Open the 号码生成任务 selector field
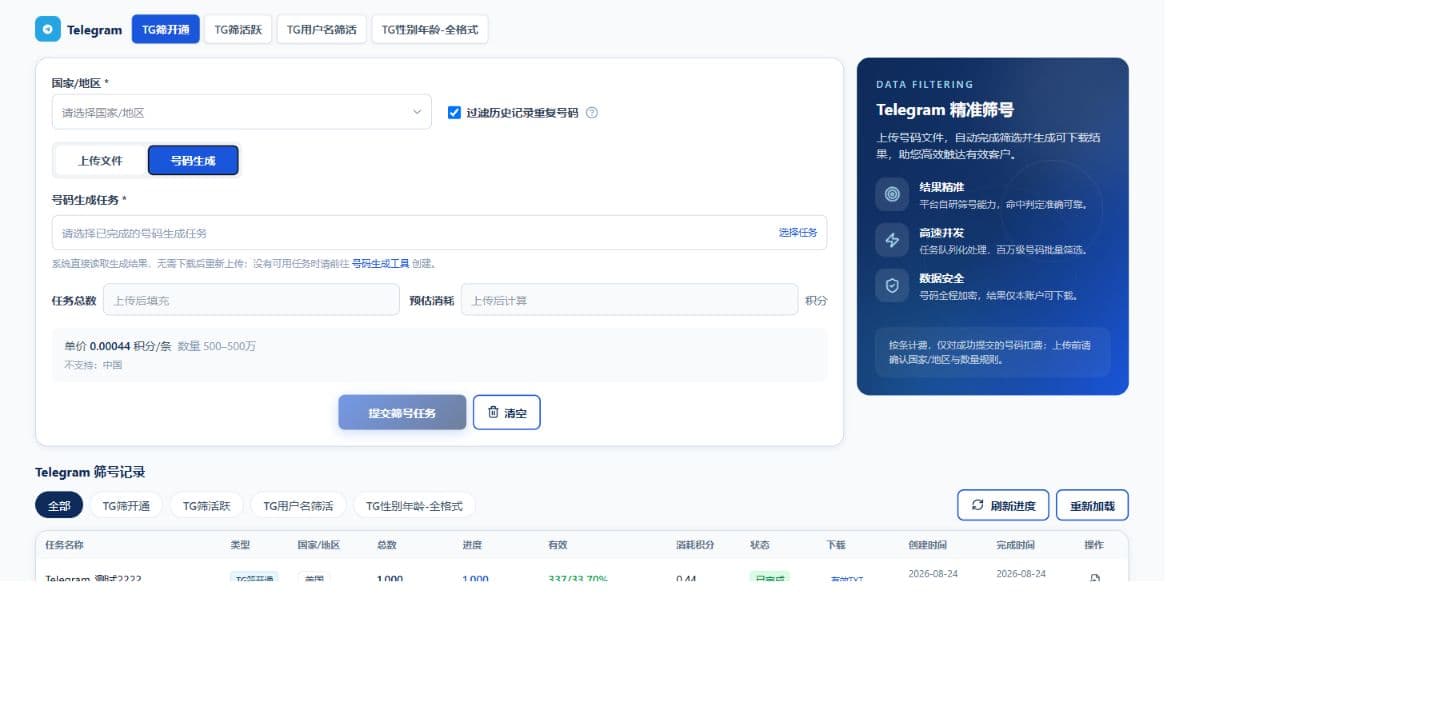The image size is (1455, 726). pos(439,233)
